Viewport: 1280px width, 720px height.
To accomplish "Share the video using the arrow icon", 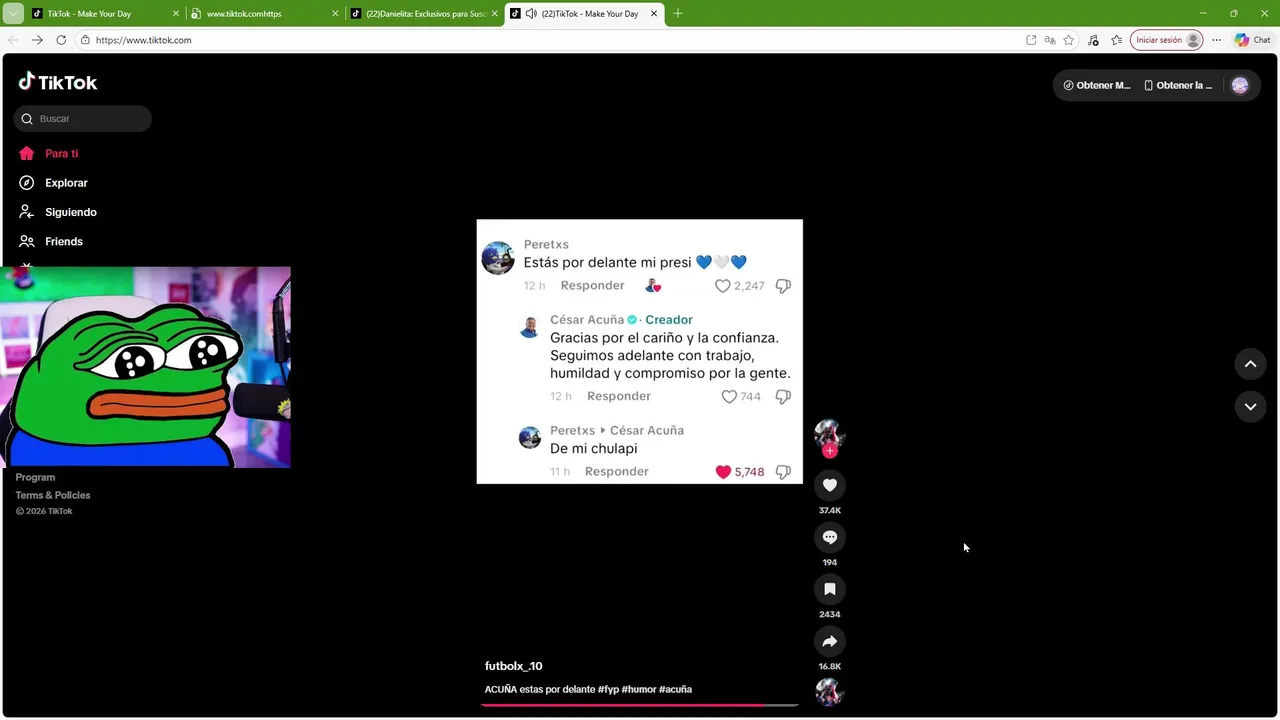I will (829, 641).
